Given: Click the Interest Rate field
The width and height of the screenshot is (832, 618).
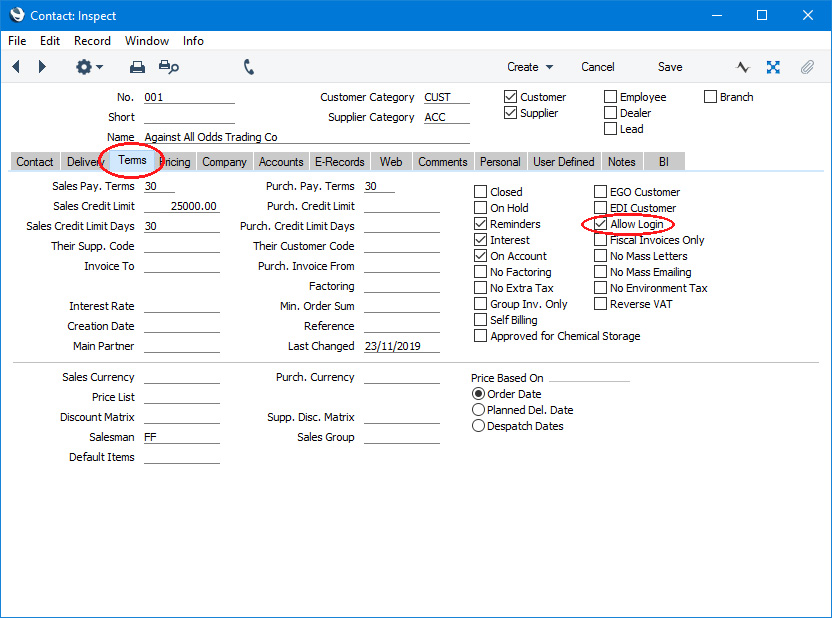Looking at the screenshot, I should tap(181, 306).
